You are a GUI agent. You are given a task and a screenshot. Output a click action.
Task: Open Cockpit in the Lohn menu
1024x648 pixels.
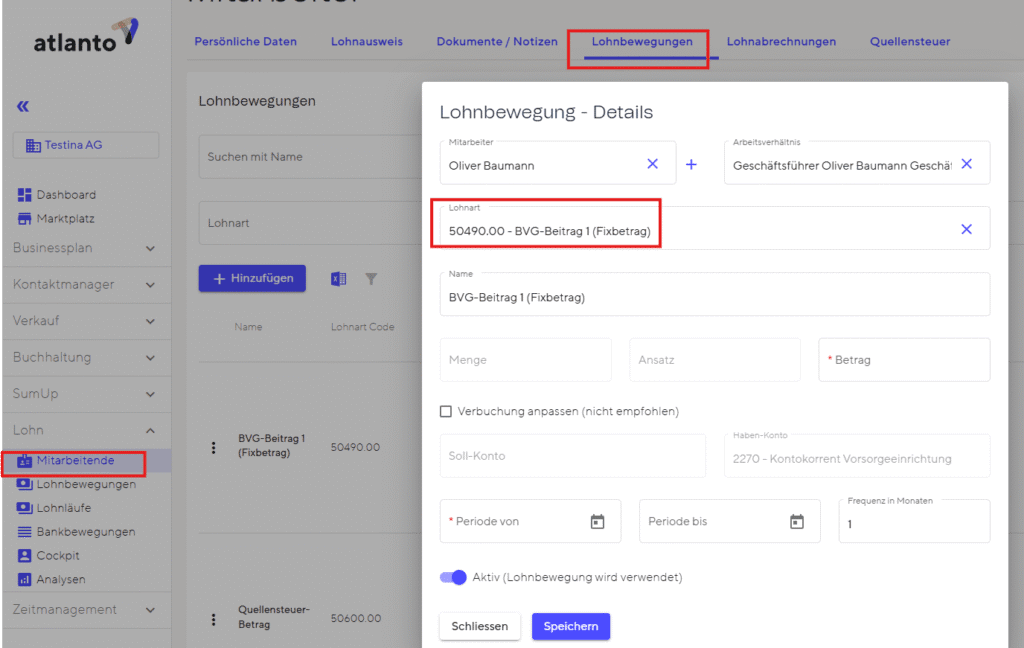pos(58,555)
